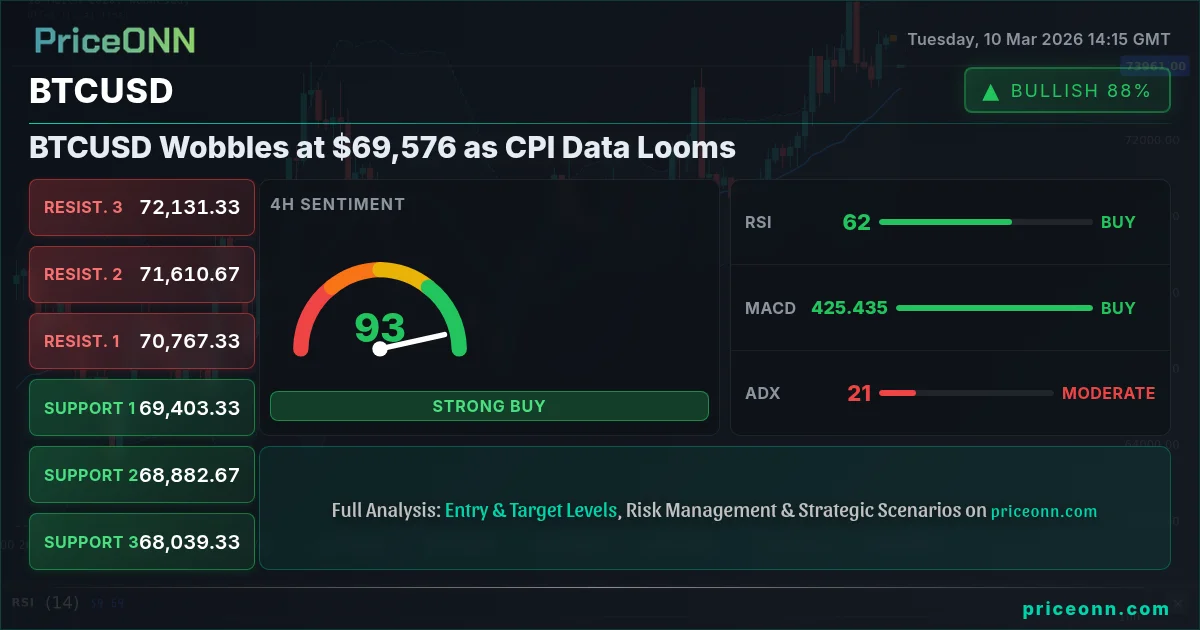Select the RESIST. 2 level 71,610.67
Screen dimensions: 1200x630
pos(142,274)
